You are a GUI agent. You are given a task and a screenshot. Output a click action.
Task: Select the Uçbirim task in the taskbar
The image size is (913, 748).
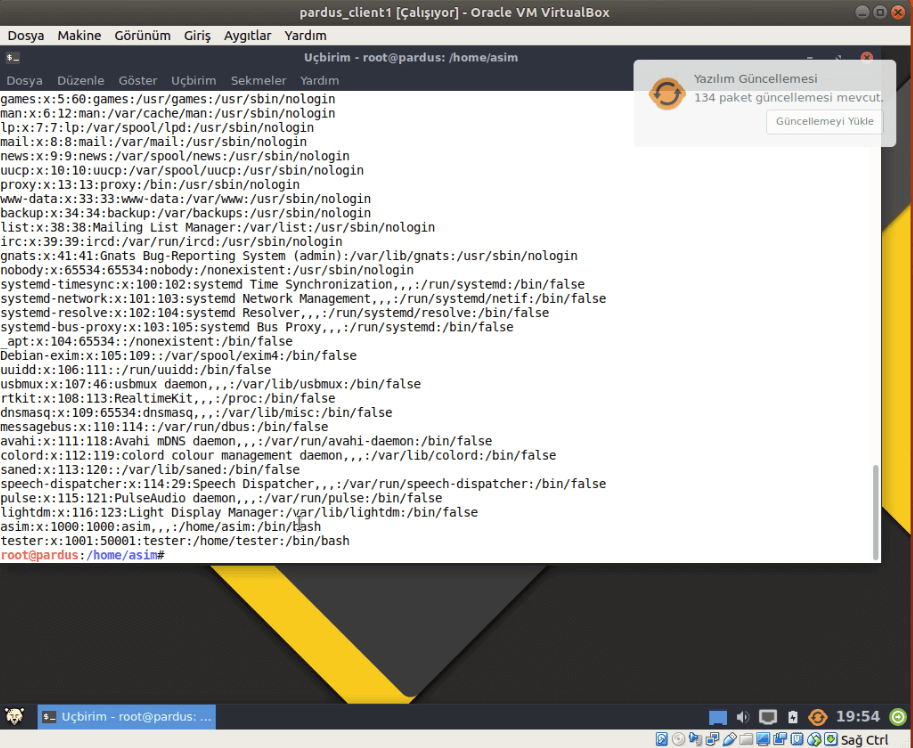127,717
